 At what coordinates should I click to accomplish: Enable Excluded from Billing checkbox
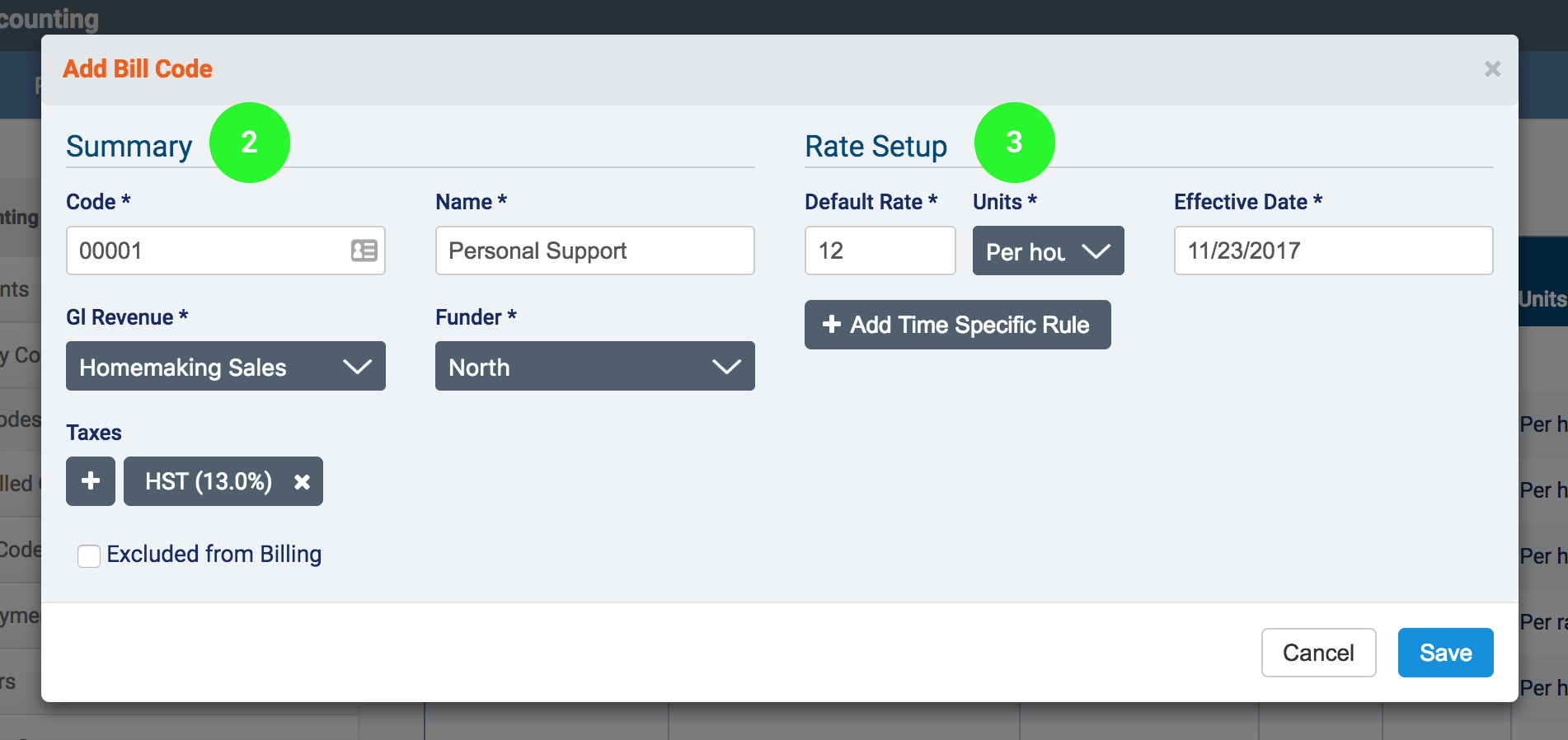coord(89,556)
